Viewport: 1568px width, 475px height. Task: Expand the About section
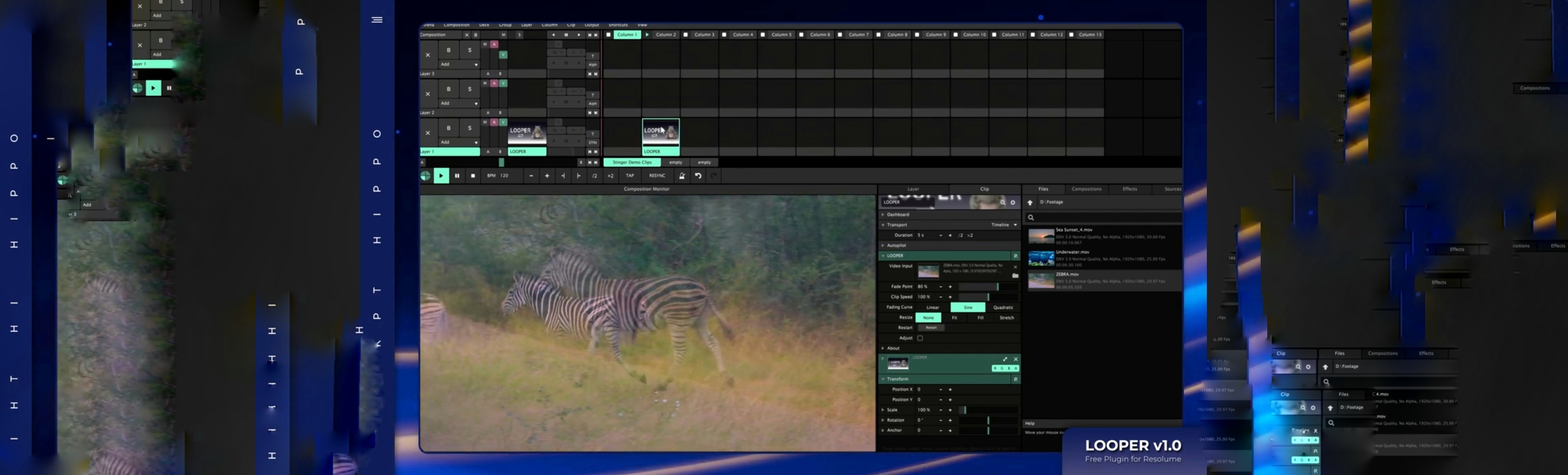pos(883,349)
